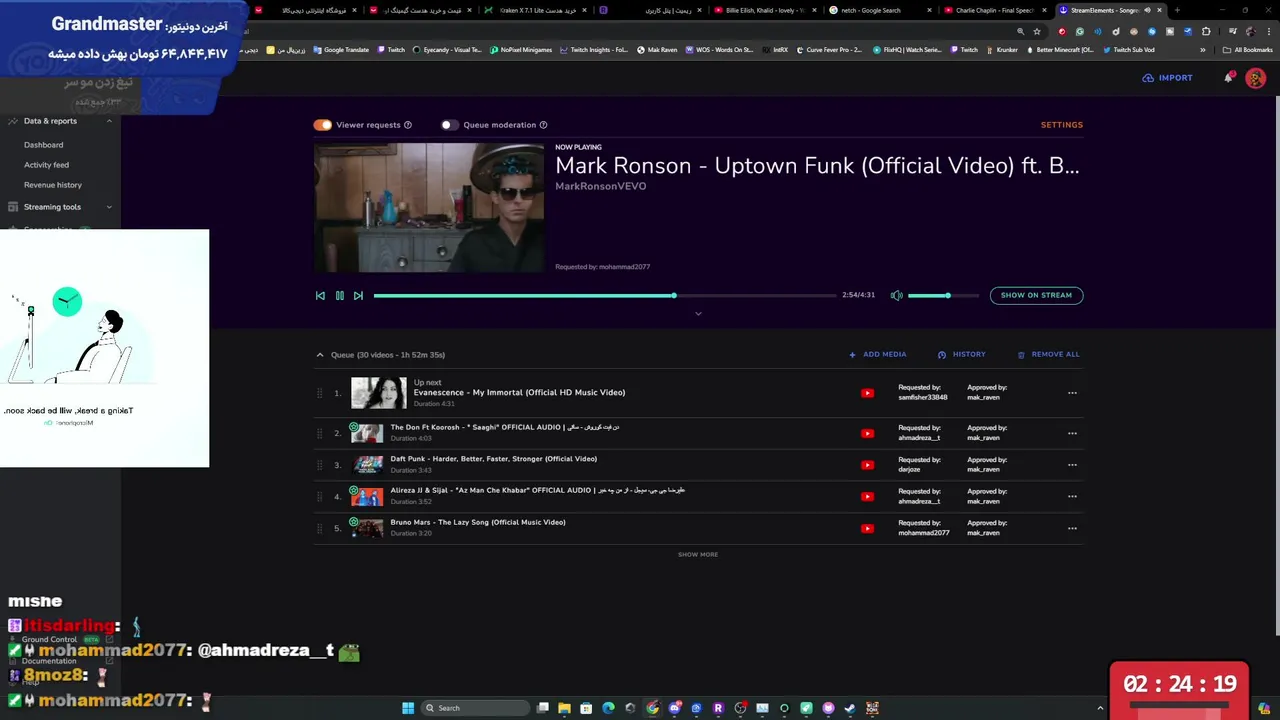Open the Queue moderation help tooltip icon

(543, 125)
